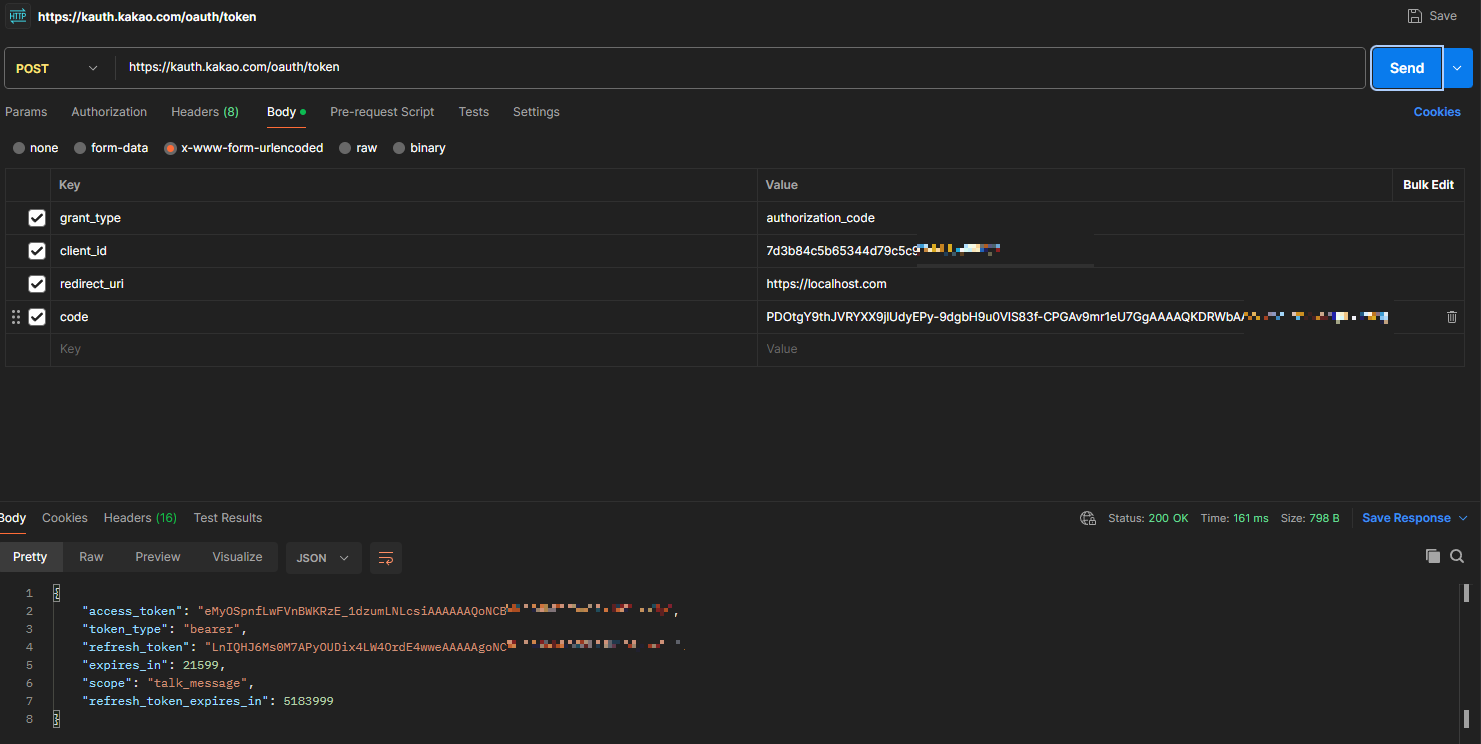Switch to the response Cookies tab

(65, 518)
